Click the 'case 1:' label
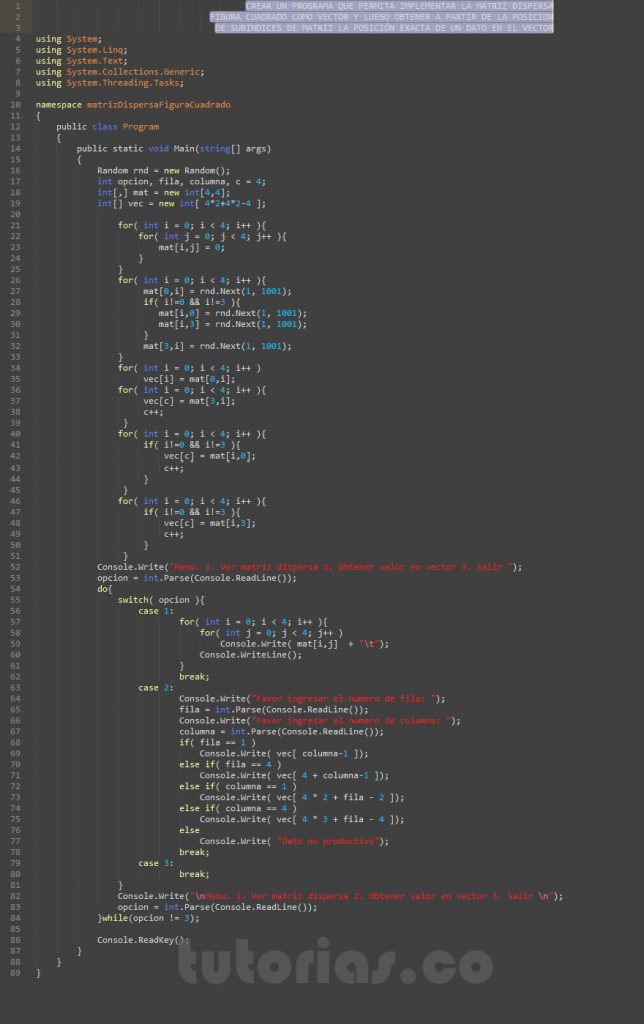The image size is (644, 1024). coord(156,611)
